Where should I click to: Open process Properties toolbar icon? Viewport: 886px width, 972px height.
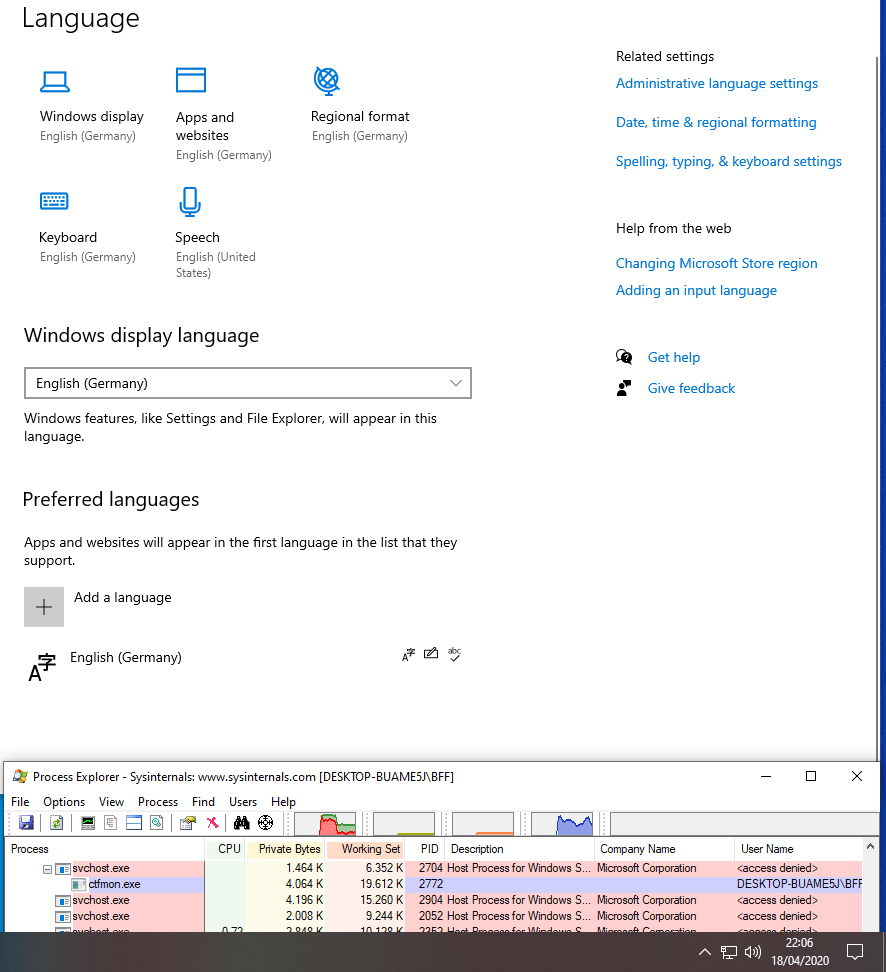pos(188,823)
